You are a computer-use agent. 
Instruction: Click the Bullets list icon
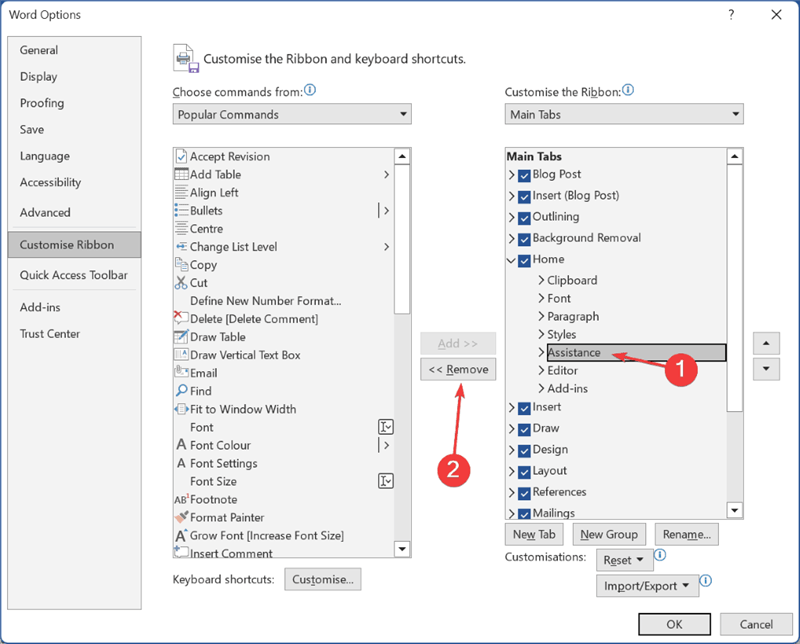181,210
